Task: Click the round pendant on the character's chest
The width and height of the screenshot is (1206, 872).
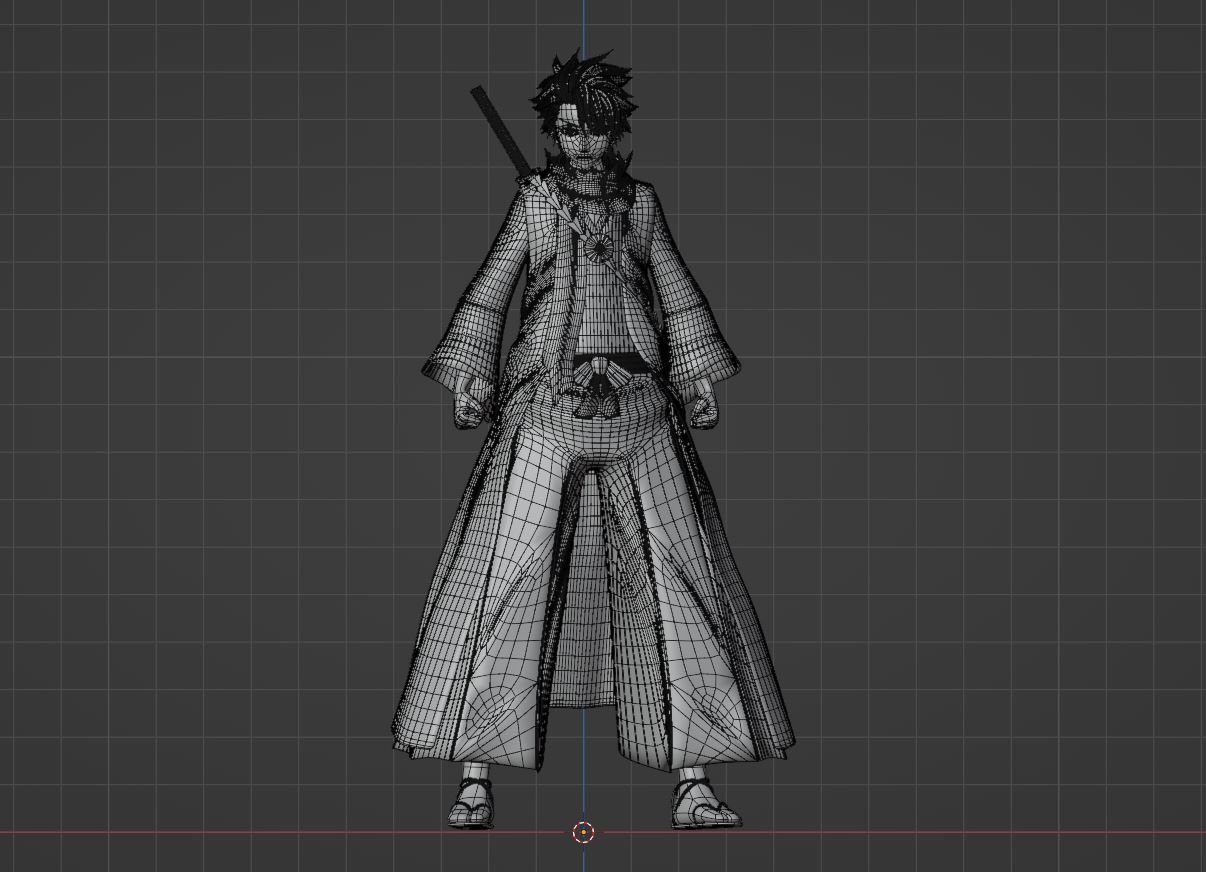Action: click(600, 249)
